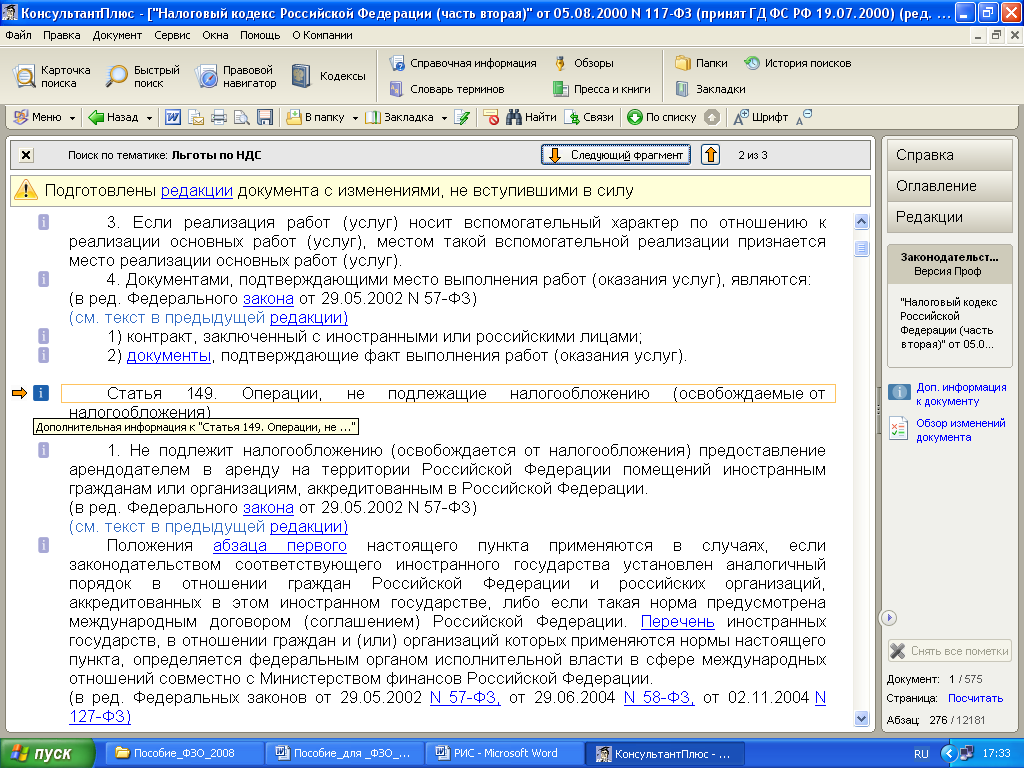Viewport: 1024px width, 768px height.
Task: Click info marker beside paragraph 3 'Если реализация работ'
Action: pos(43,222)
